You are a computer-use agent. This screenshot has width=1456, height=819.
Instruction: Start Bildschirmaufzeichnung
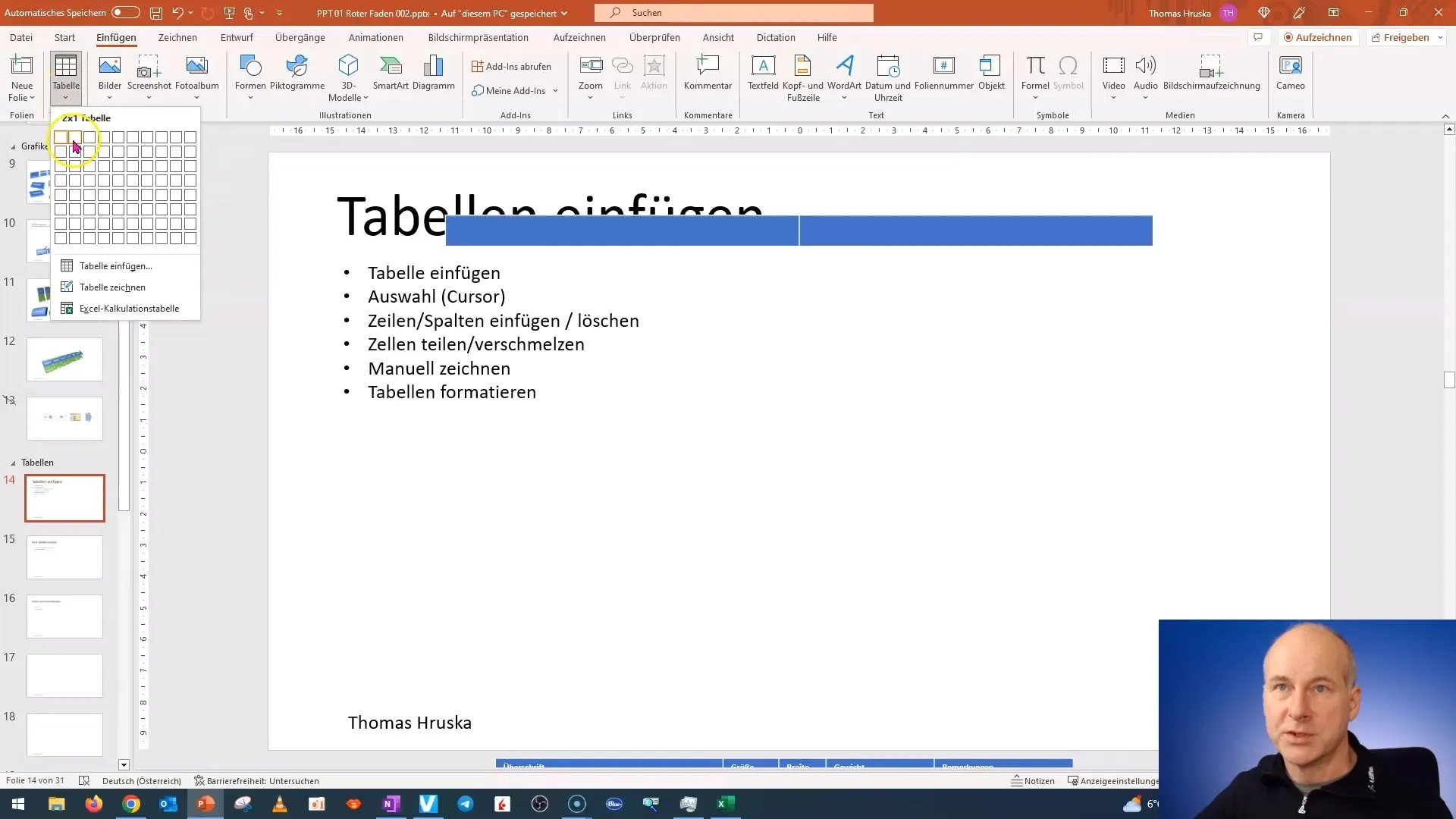pyautogui.click(x=1211, y=73)
